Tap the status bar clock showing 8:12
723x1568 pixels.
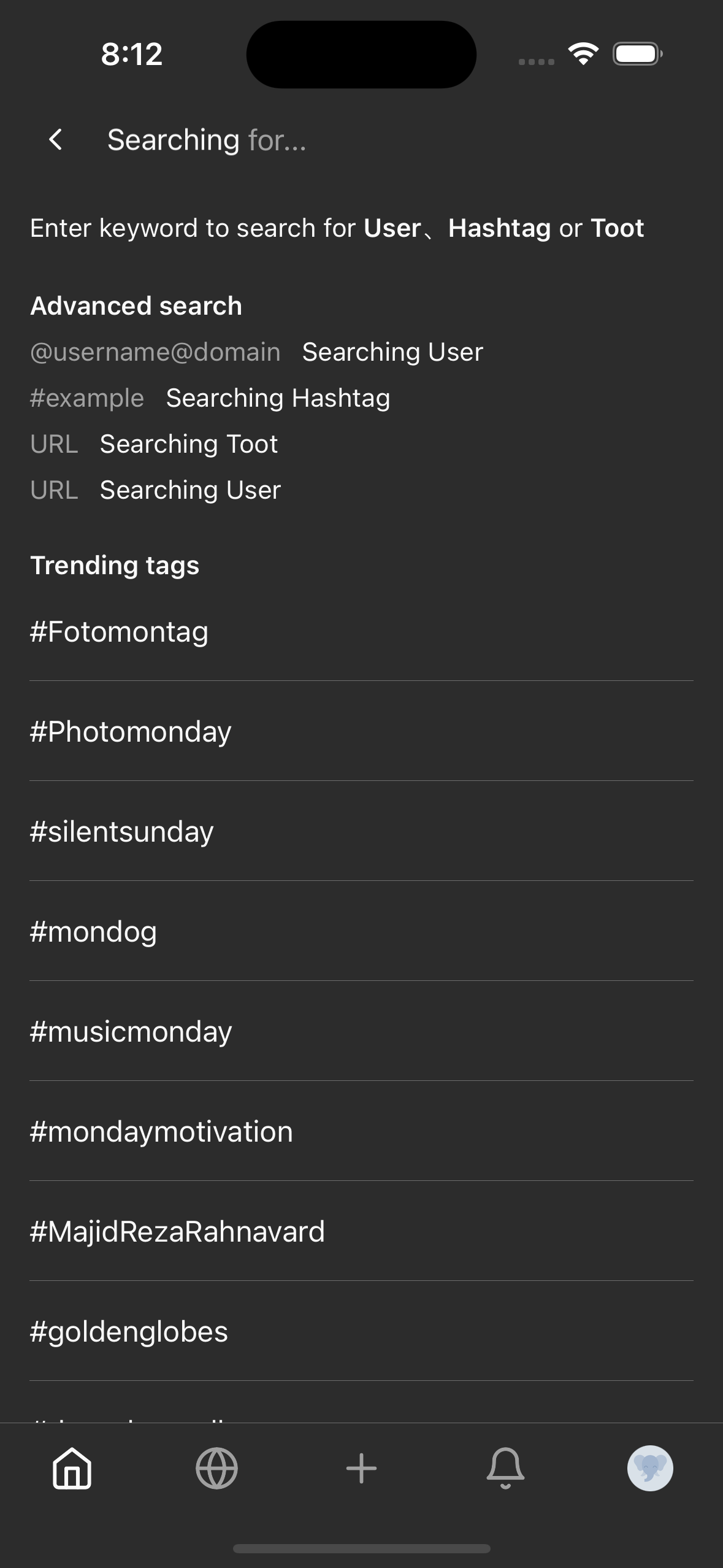[x=132, y=54]
